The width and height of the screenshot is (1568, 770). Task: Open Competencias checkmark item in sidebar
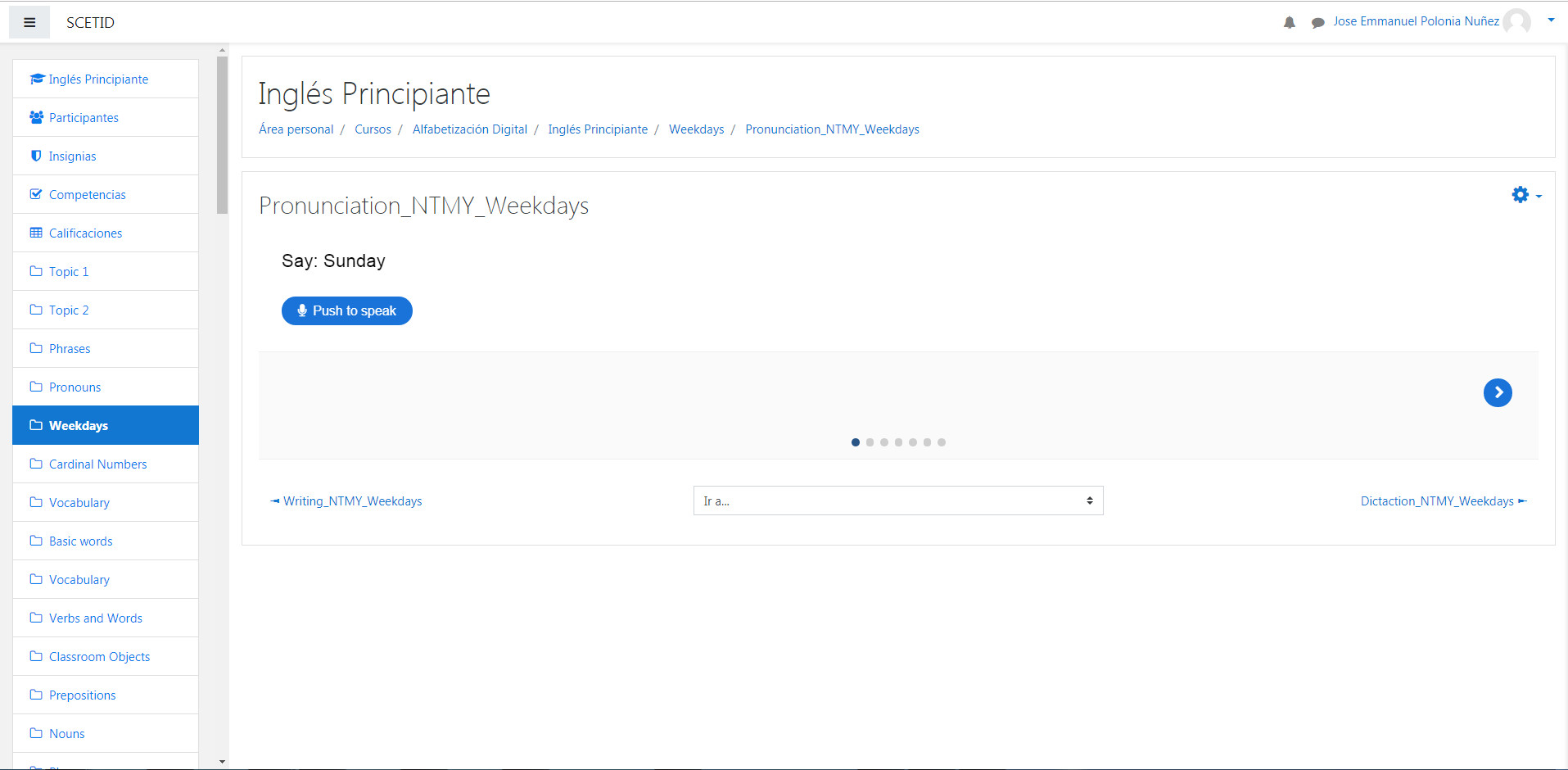[x=87, y=195]
